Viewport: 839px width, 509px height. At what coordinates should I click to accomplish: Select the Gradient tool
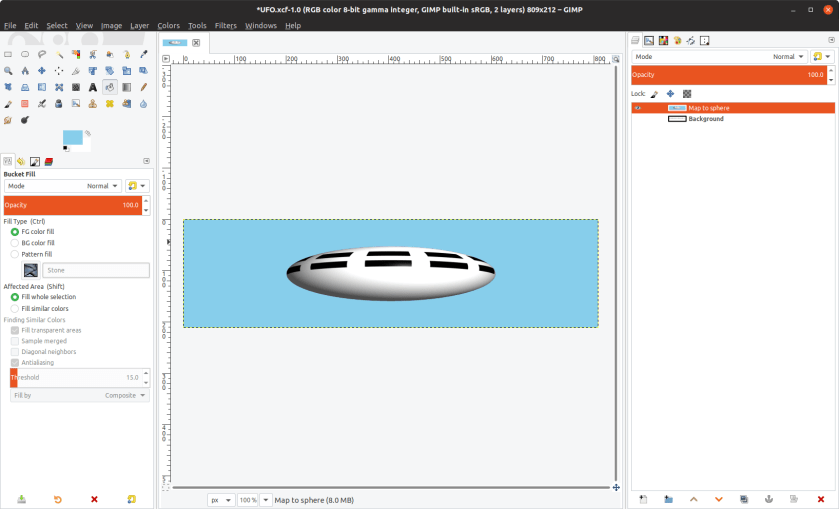click(x=127, y=87)
